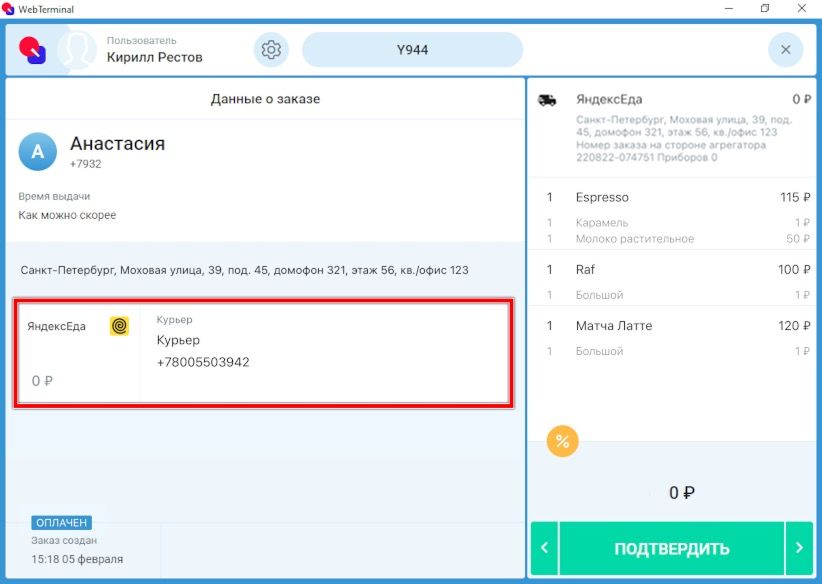Click the user name Кирилл Рестов
Screen dimensions: 822x584
[155, 57]
